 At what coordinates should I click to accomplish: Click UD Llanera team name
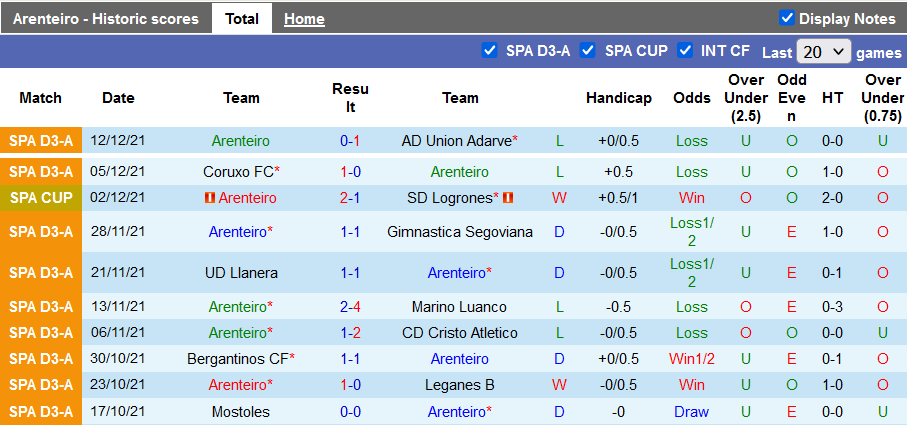[241, 272]
